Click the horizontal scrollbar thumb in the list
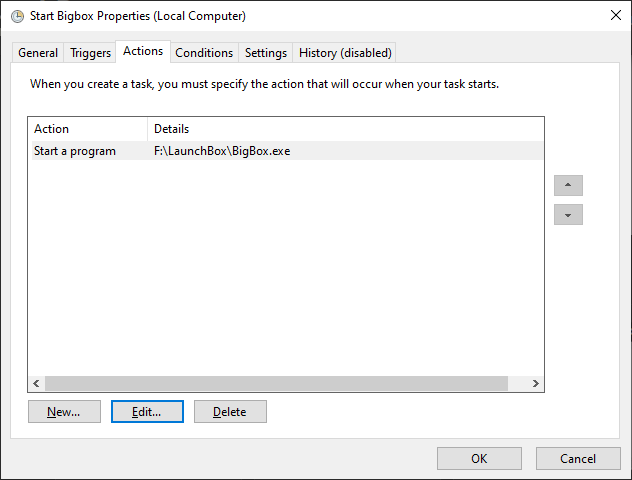This screenshot has width=632, height=480. click(276, 383)
